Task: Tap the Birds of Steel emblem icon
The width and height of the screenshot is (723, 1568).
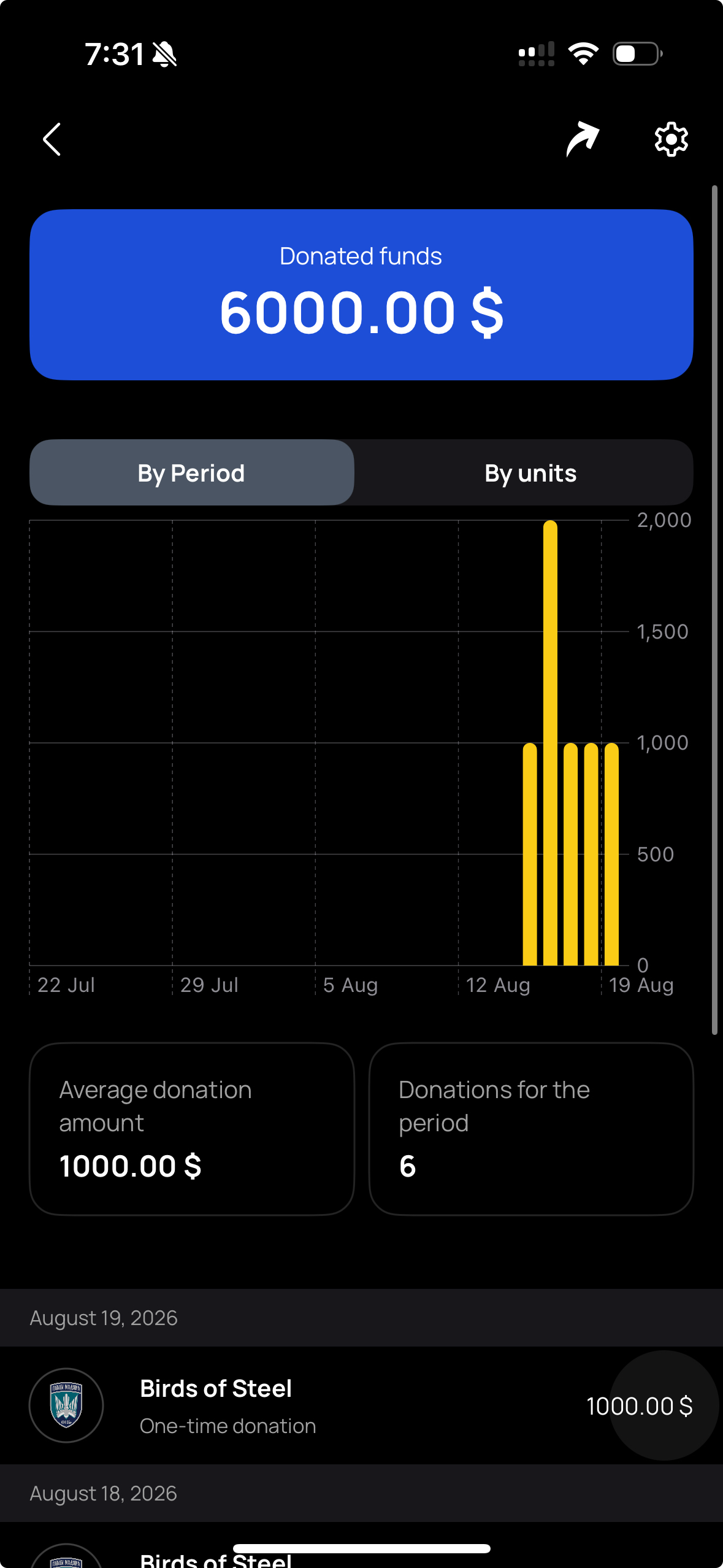Action: (x=66, y=1405)
